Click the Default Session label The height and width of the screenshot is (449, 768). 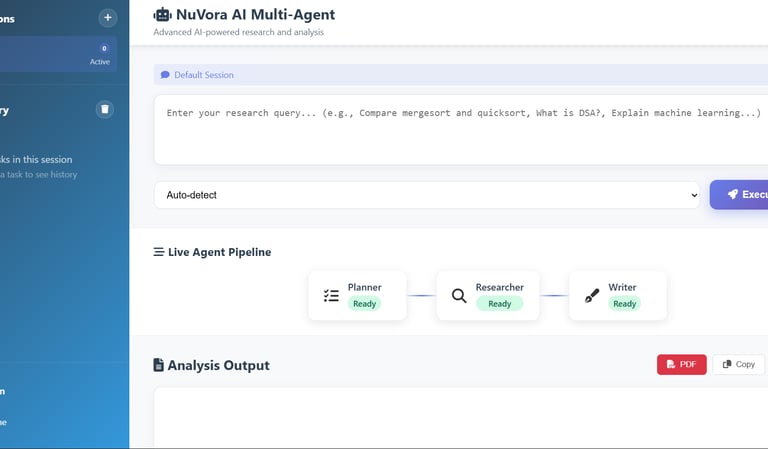[x=204, y=75]
